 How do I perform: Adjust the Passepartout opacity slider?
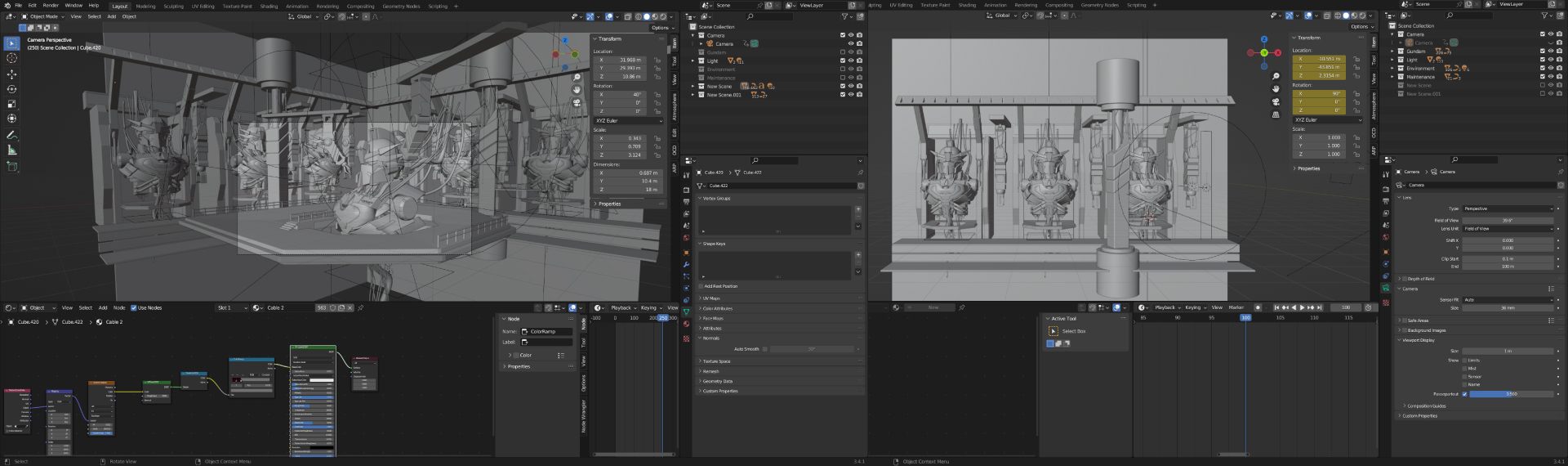click(x=1511, y=394)
